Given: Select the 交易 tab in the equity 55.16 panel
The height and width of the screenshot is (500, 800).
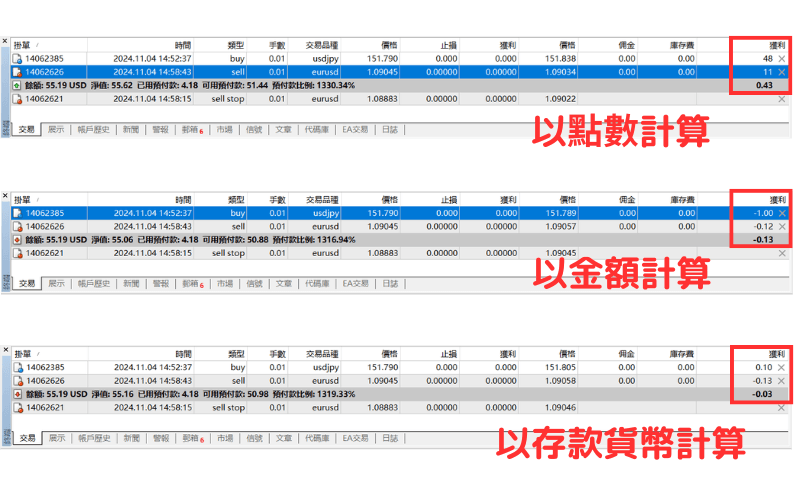Looking at the screenshot, I should pyautogui.click(x=28, y=438).
